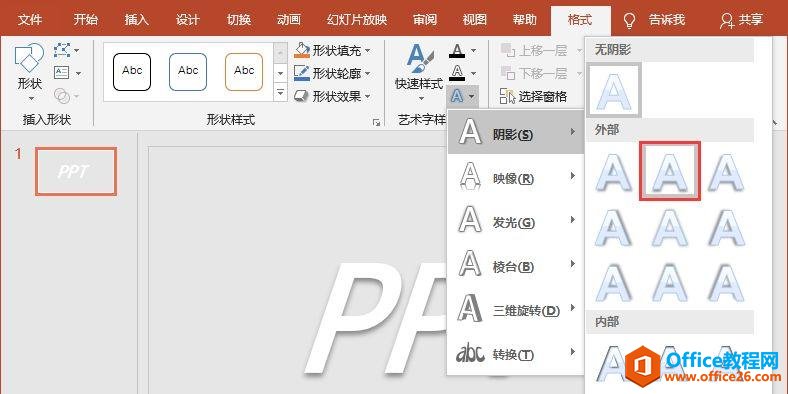Select the red-highlighted outer shadow preset
This screenshot has height=394, width=788.
pos(669,171)
